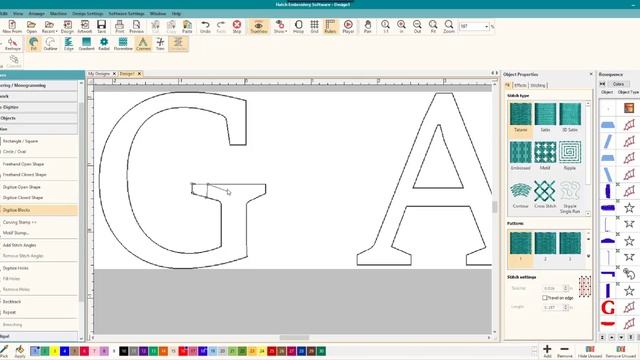
Task: Toggle the Outline stitch mode
Action: click(50, 44)
